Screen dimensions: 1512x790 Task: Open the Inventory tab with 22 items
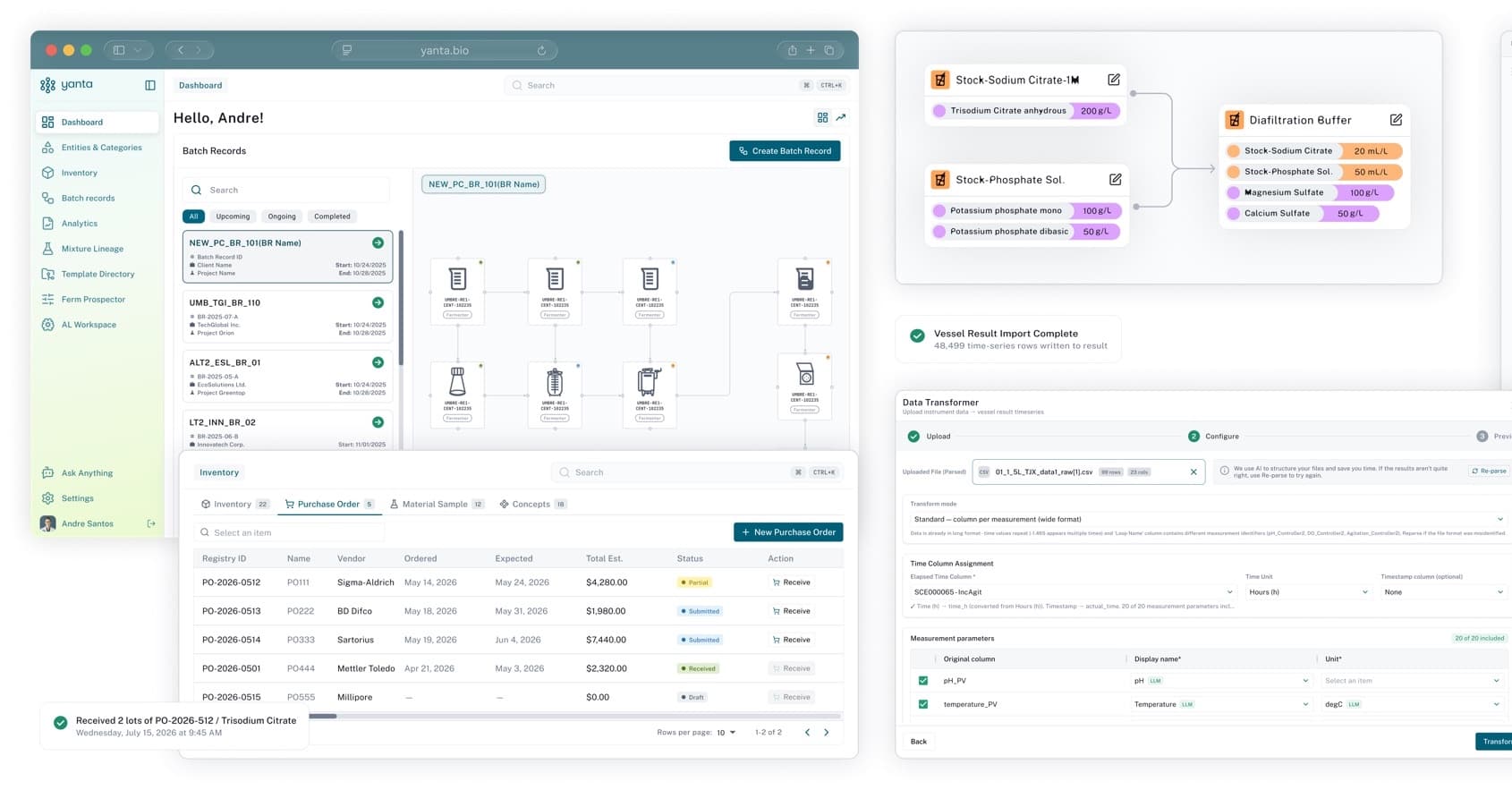[235, 504]
